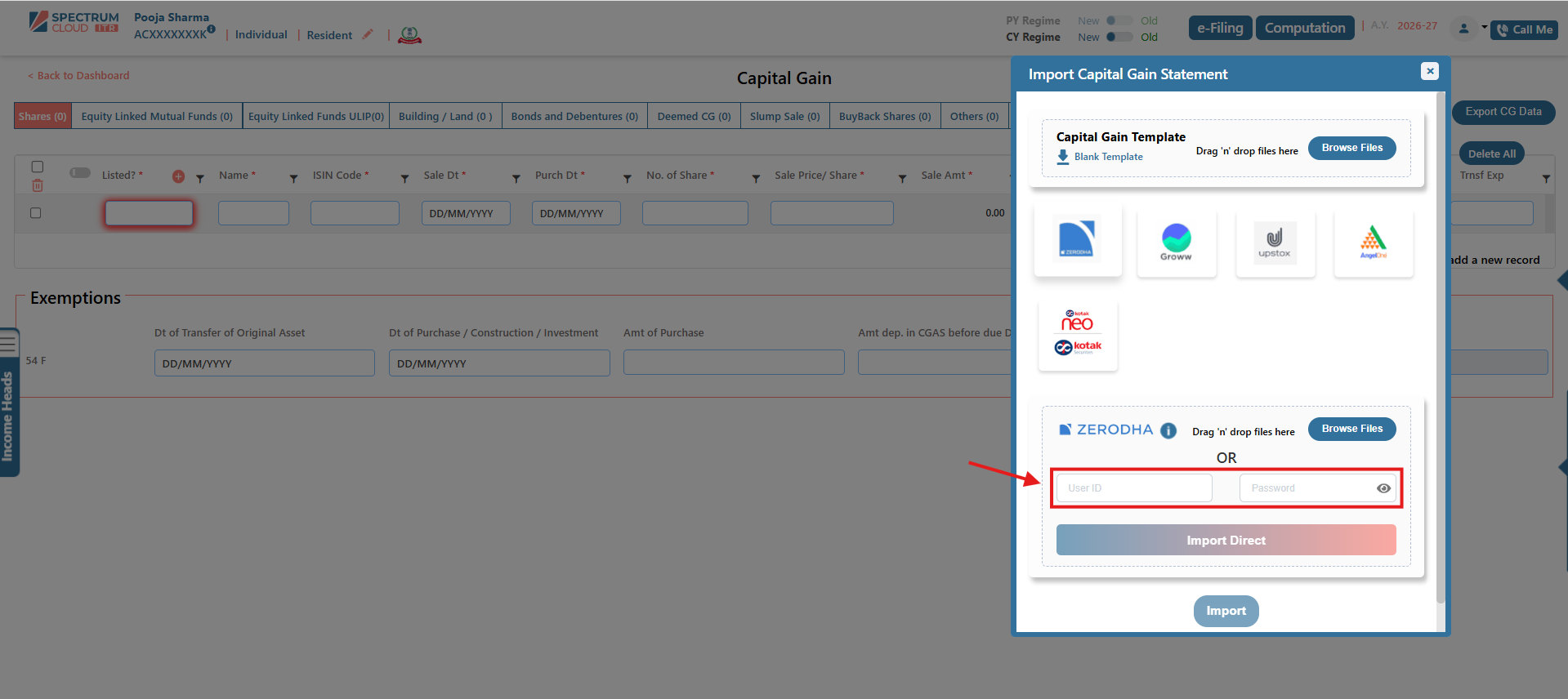The width and height of the screenshot is (1568, 699).
Task: Open the Bonds and Debentures tab
Action: 574,116
